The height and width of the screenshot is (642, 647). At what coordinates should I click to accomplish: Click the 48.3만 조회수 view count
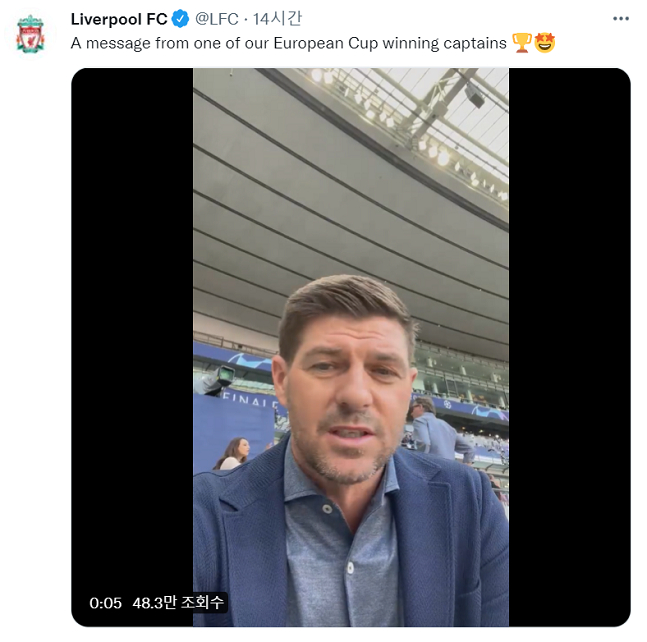pos(178,603)
